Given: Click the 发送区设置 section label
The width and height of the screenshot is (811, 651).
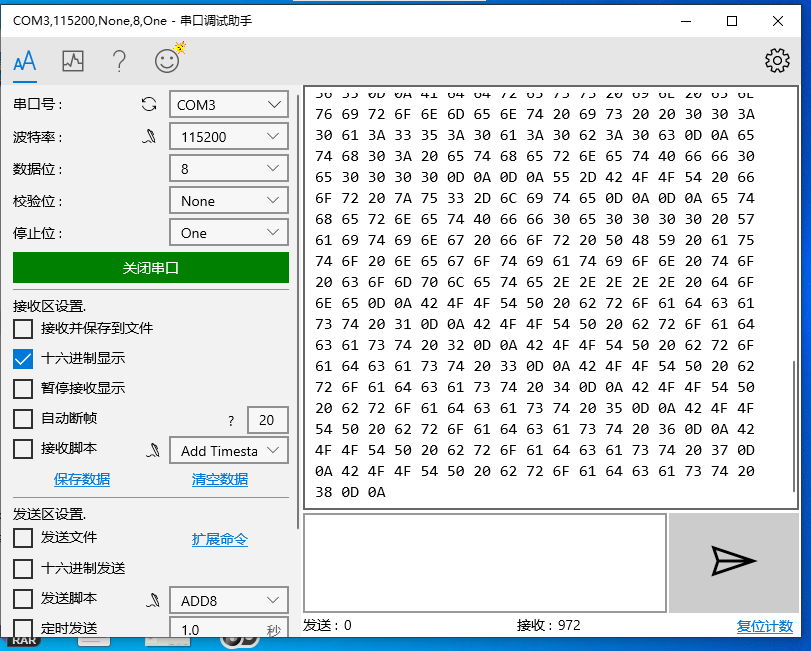Looking at the screenshot, I should [50, 514].
